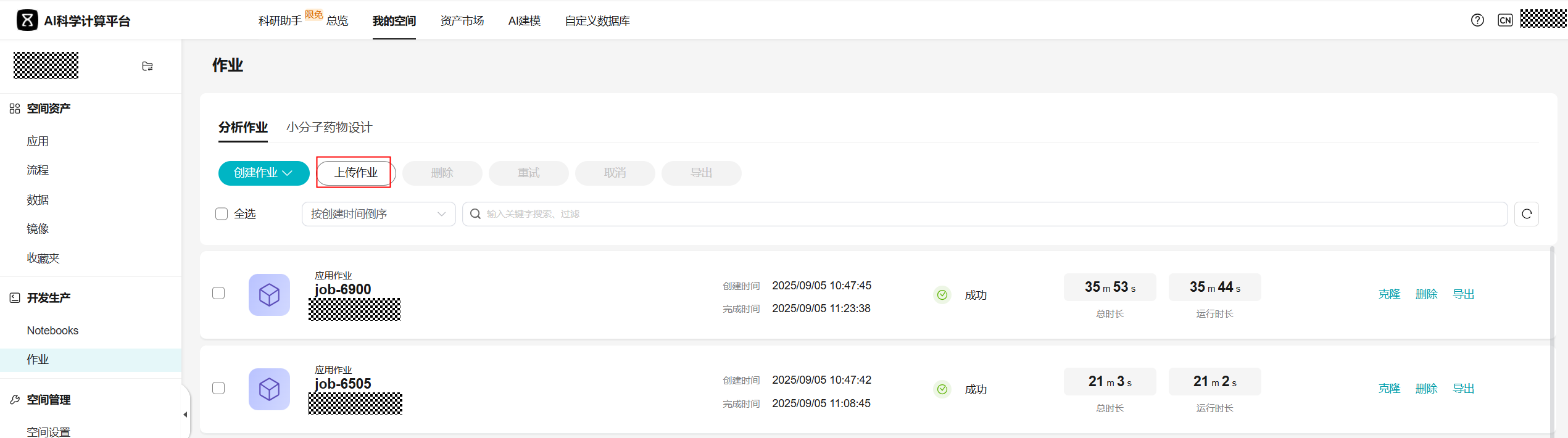
Task: Switch language with the CN icon
Action: [x=1505, y=20]
